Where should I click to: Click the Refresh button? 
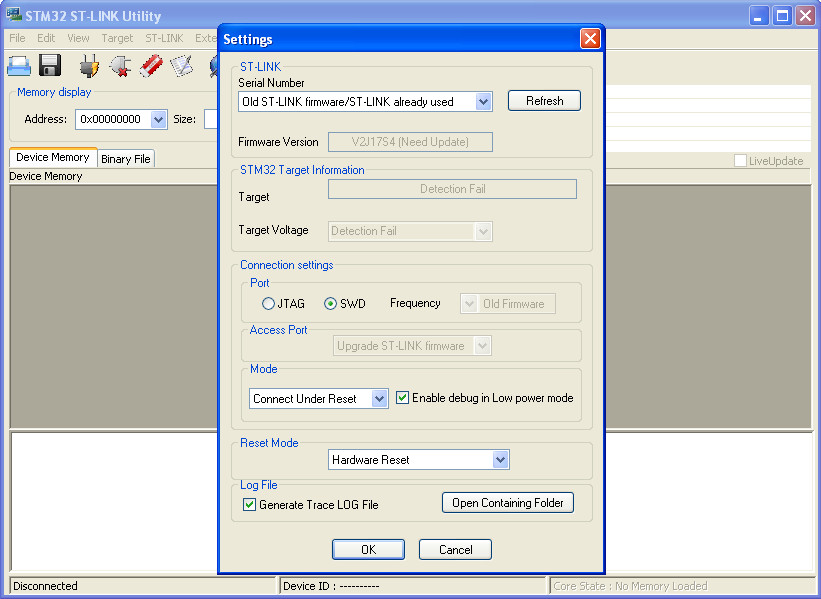544,101
